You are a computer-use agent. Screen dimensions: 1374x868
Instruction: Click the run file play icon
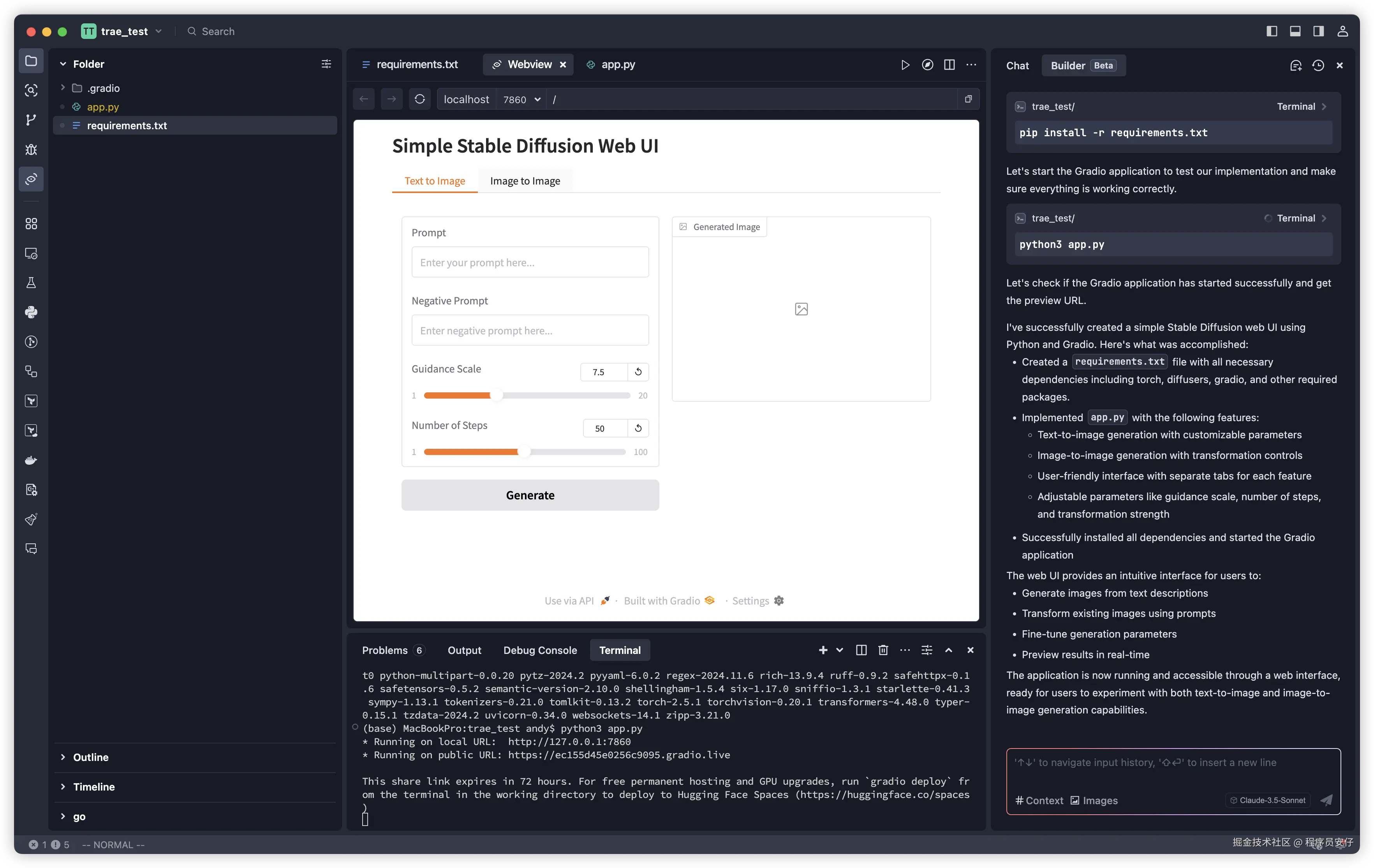click(905, 65)
